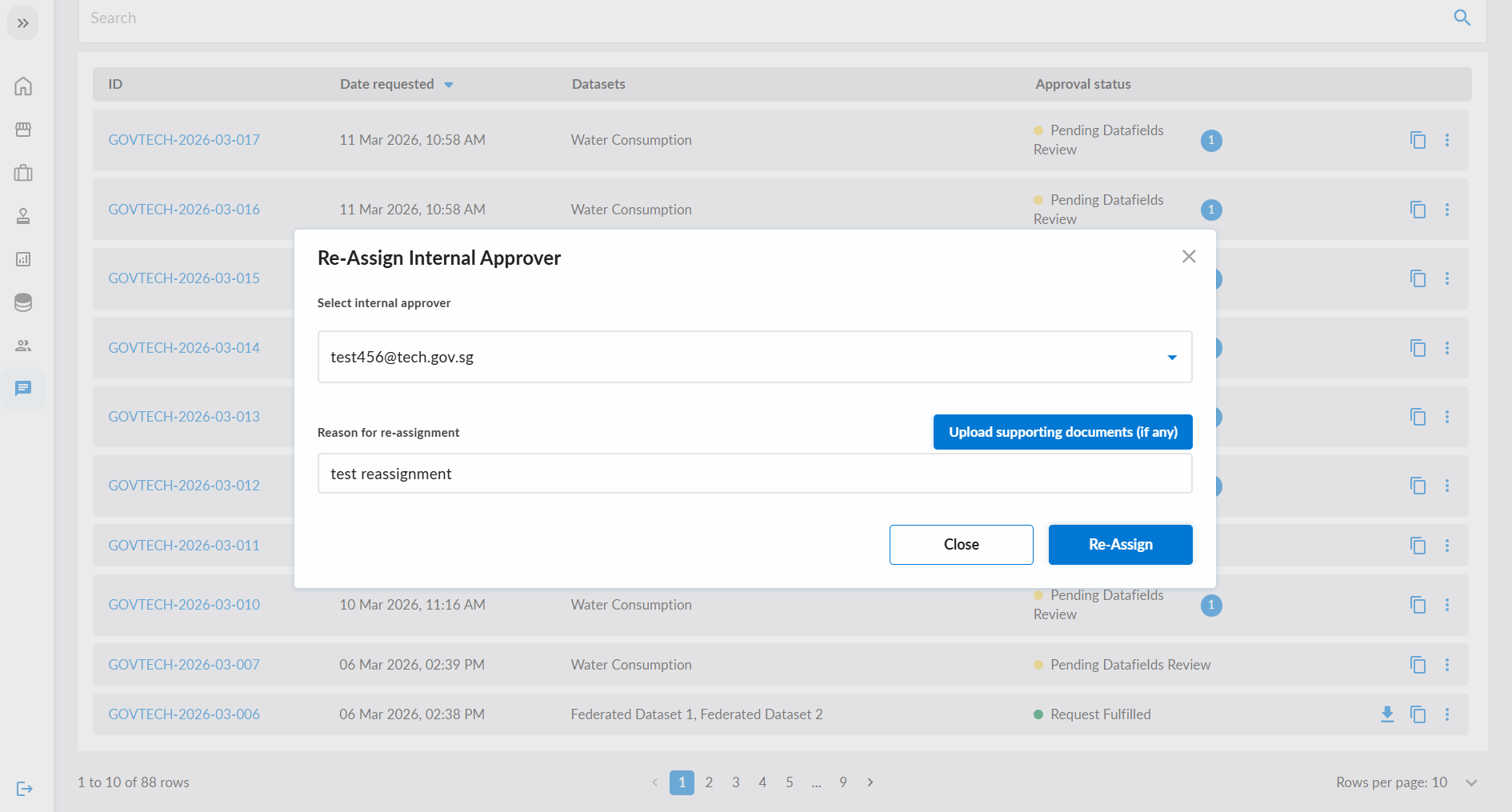Close the Re-Assign Internal Approver dialog via X
1512x812 pixels.
(x=1189, y=256)
